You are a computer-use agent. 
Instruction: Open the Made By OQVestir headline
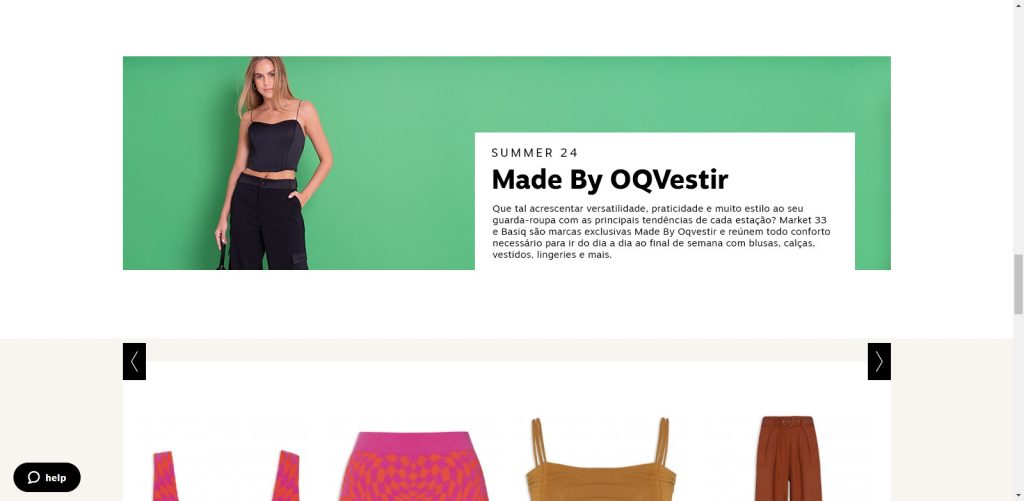[x=609, y=180]
